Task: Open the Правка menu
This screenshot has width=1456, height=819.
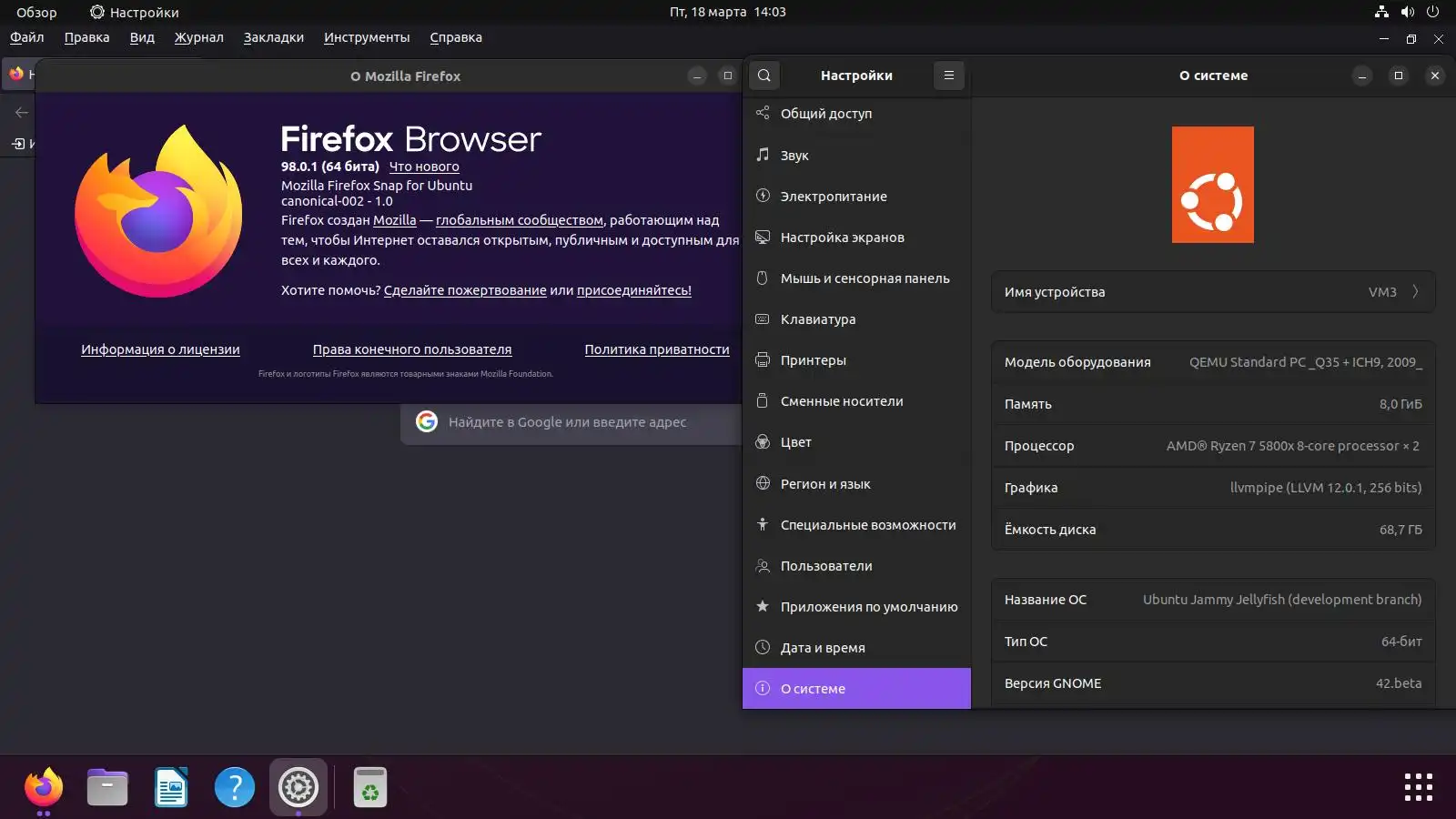Action: [86, 37]
